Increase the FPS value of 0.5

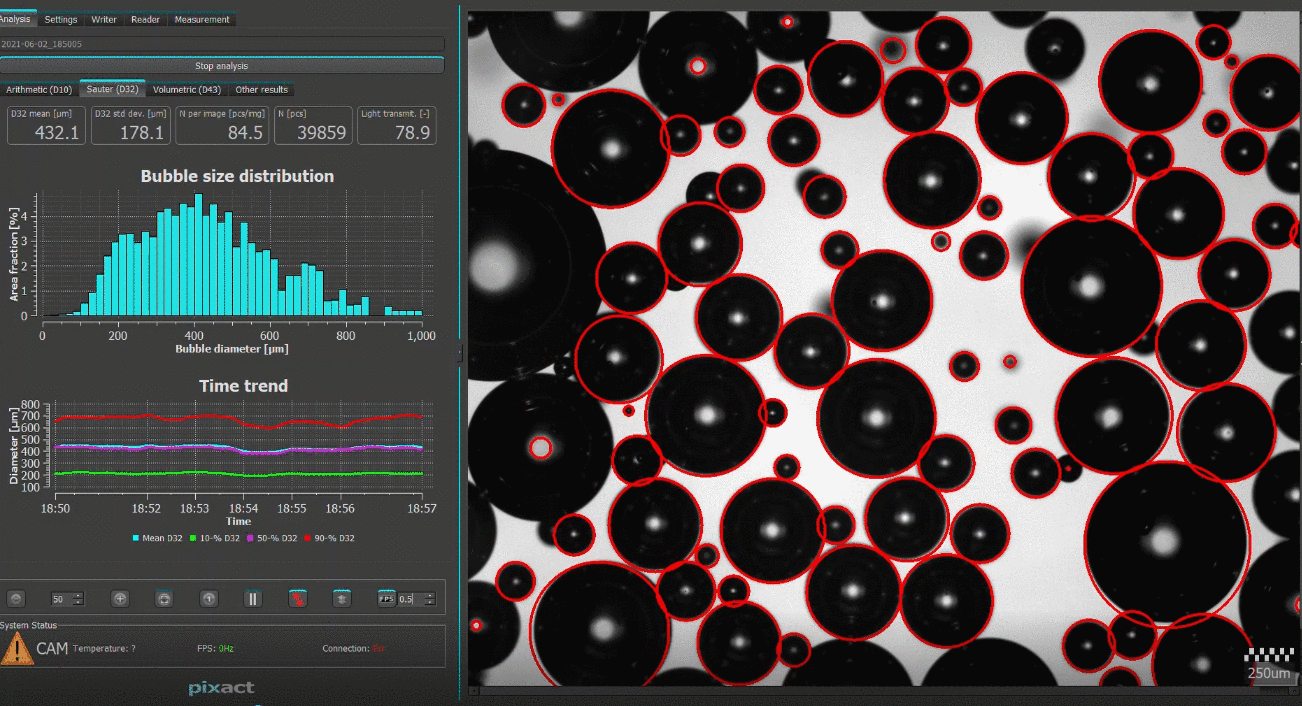(x=430, y=595)
